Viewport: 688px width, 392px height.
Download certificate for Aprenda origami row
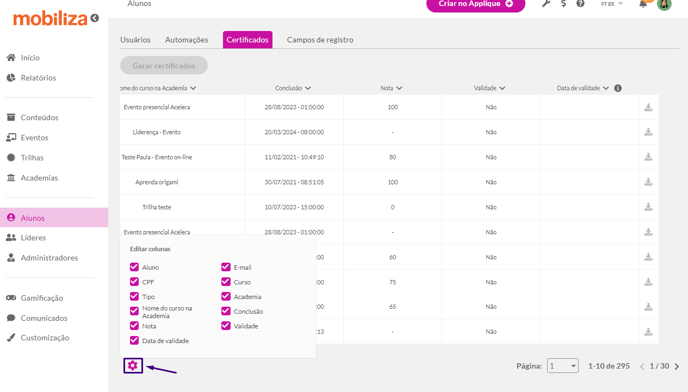pos(648,182)
